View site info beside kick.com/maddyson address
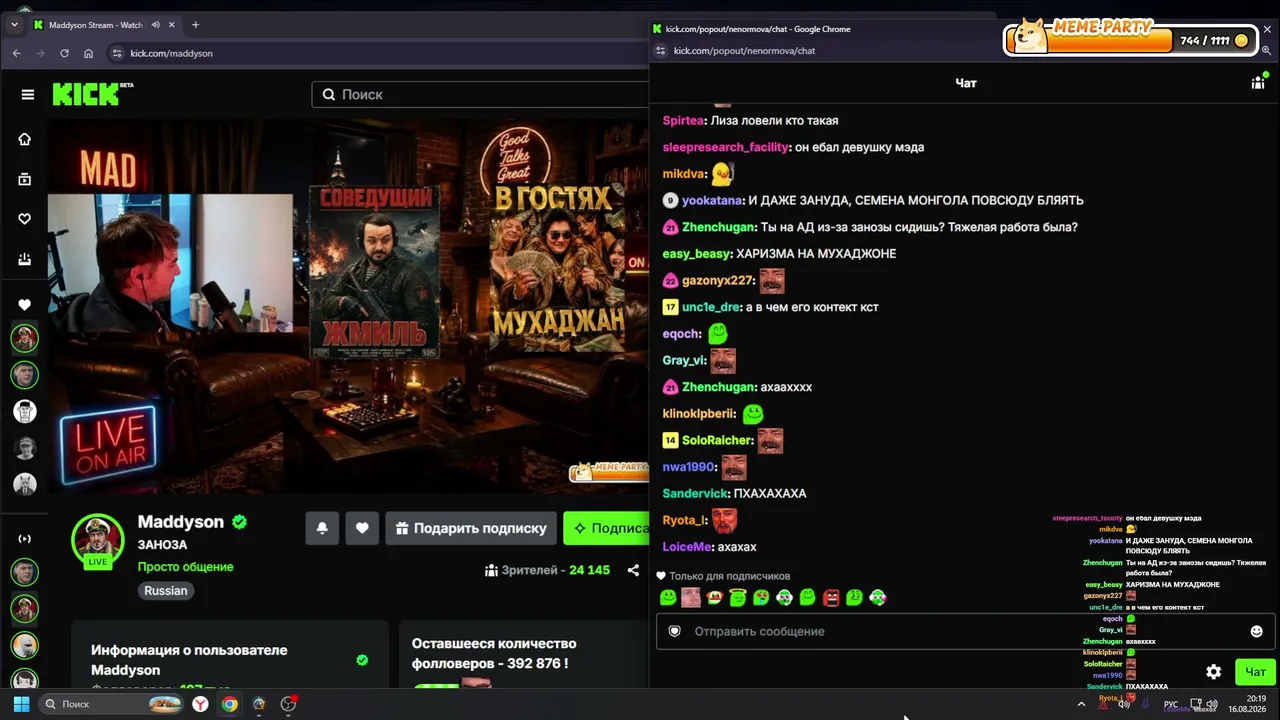1280x720 pixels. pos(116,53)
